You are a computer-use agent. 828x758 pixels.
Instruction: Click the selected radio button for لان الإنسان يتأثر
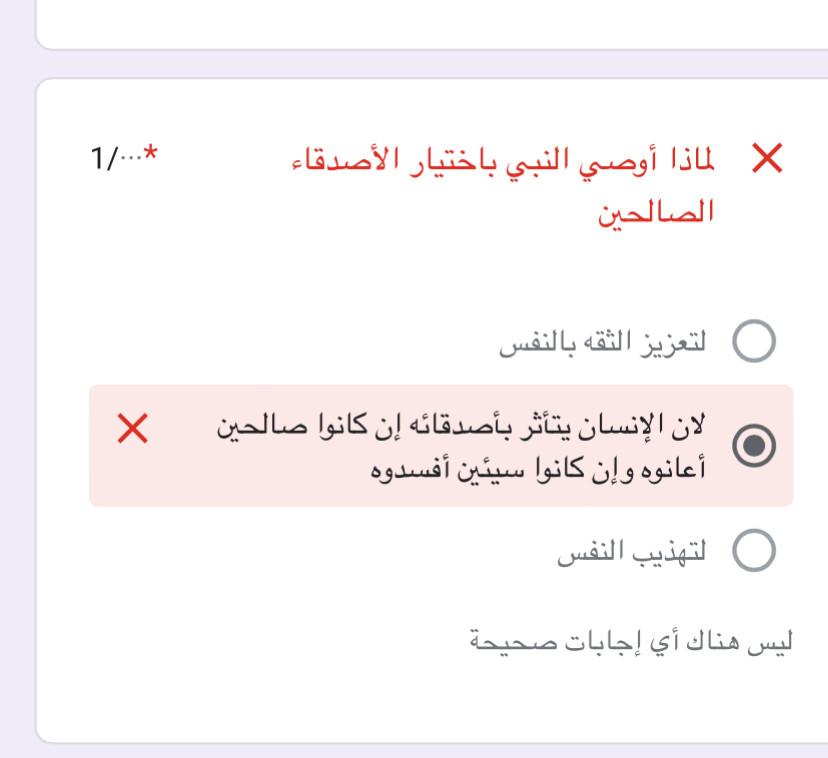754,446
